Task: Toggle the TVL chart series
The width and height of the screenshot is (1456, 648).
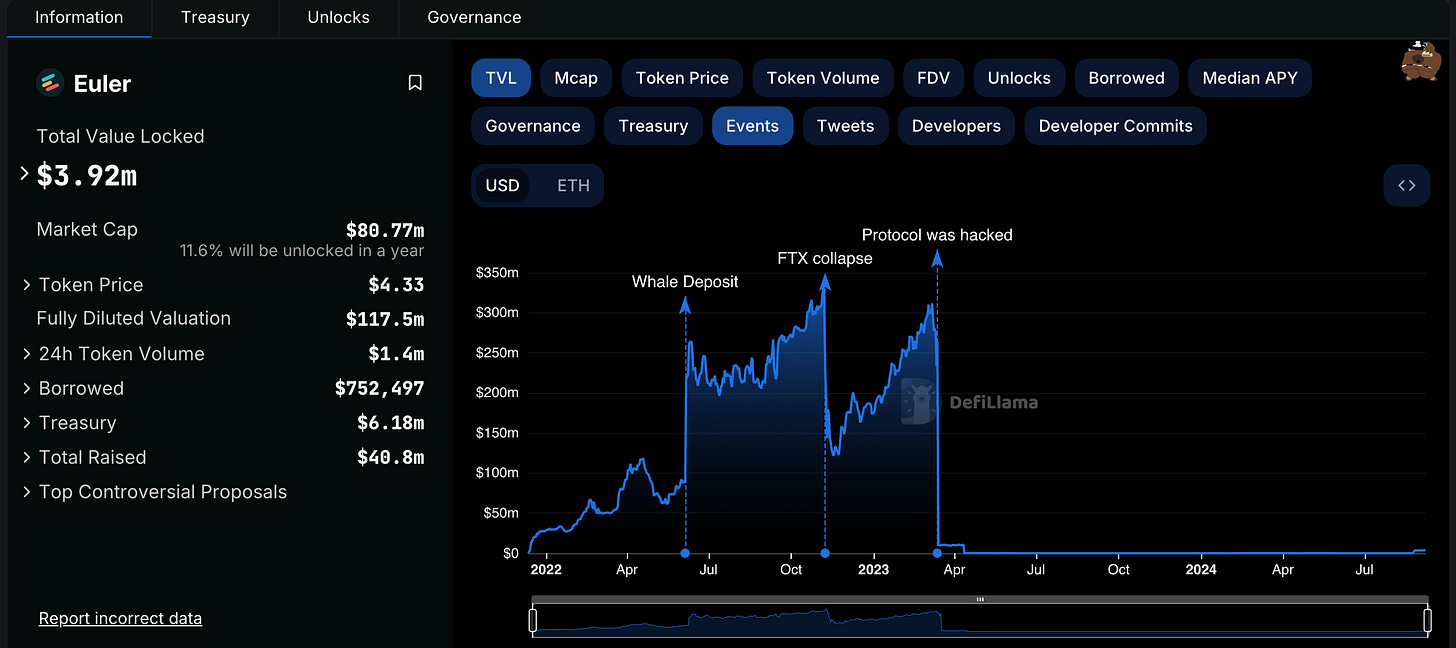Action: [501, 78]
